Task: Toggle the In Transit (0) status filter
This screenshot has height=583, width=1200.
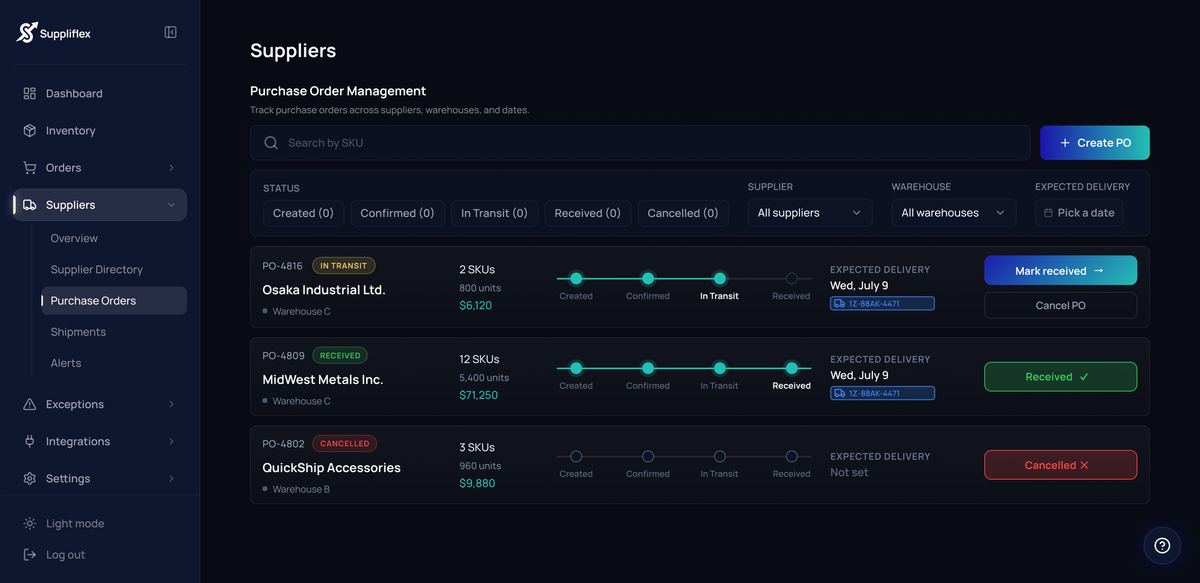Action: [x=494, y=213]
